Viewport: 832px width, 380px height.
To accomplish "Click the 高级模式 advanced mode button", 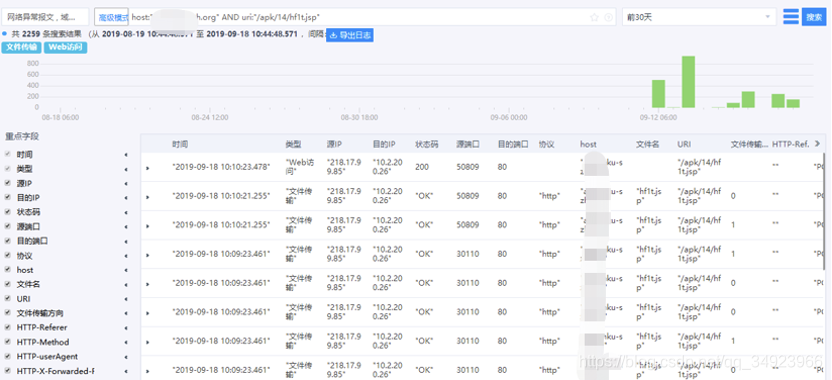I will pos(111,17).
